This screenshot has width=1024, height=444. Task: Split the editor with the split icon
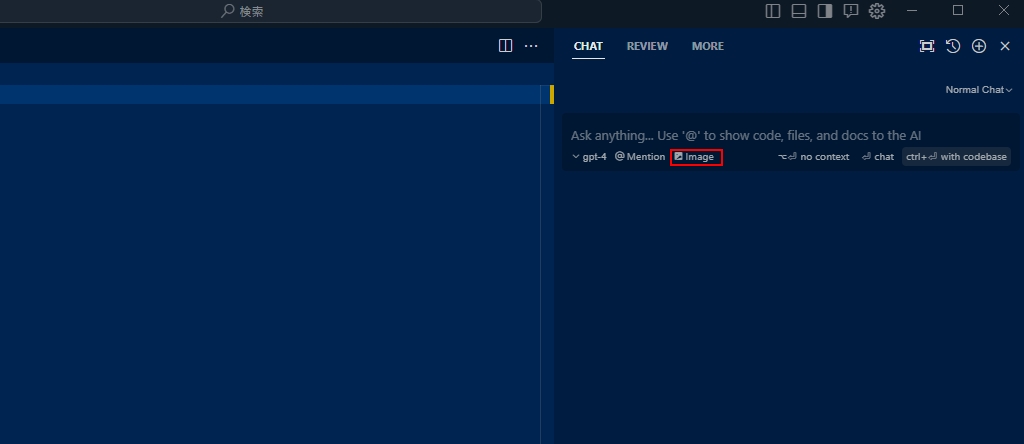[506, 46]
